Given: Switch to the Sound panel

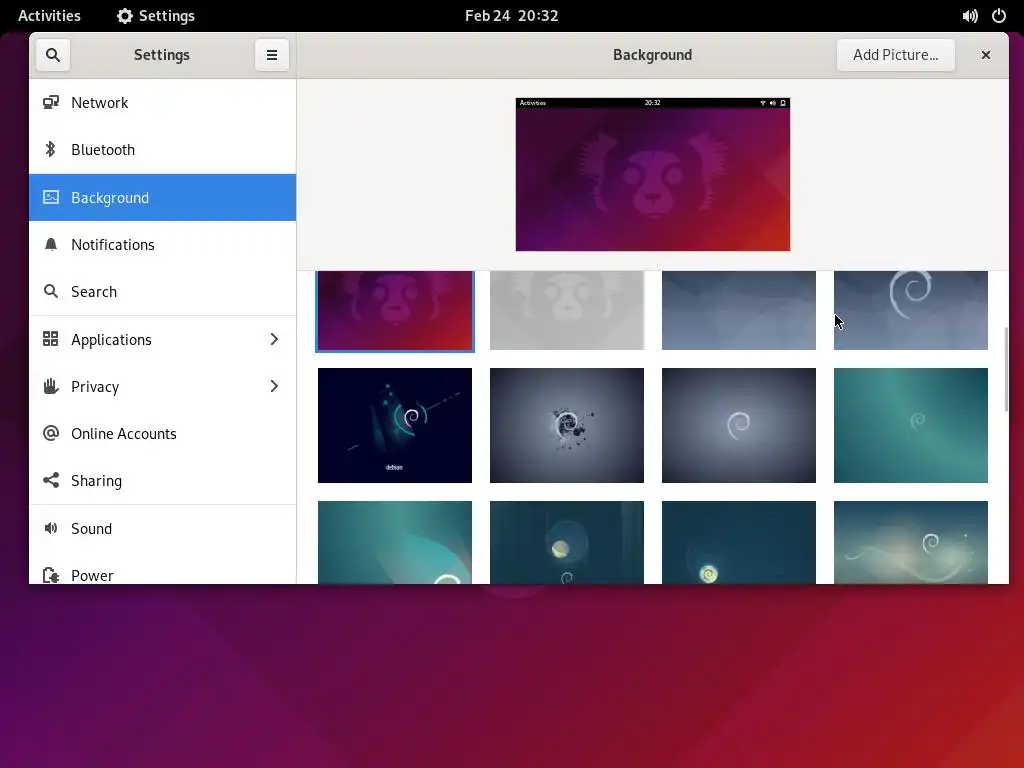Looking at the screenshot, I should [163, 528].
